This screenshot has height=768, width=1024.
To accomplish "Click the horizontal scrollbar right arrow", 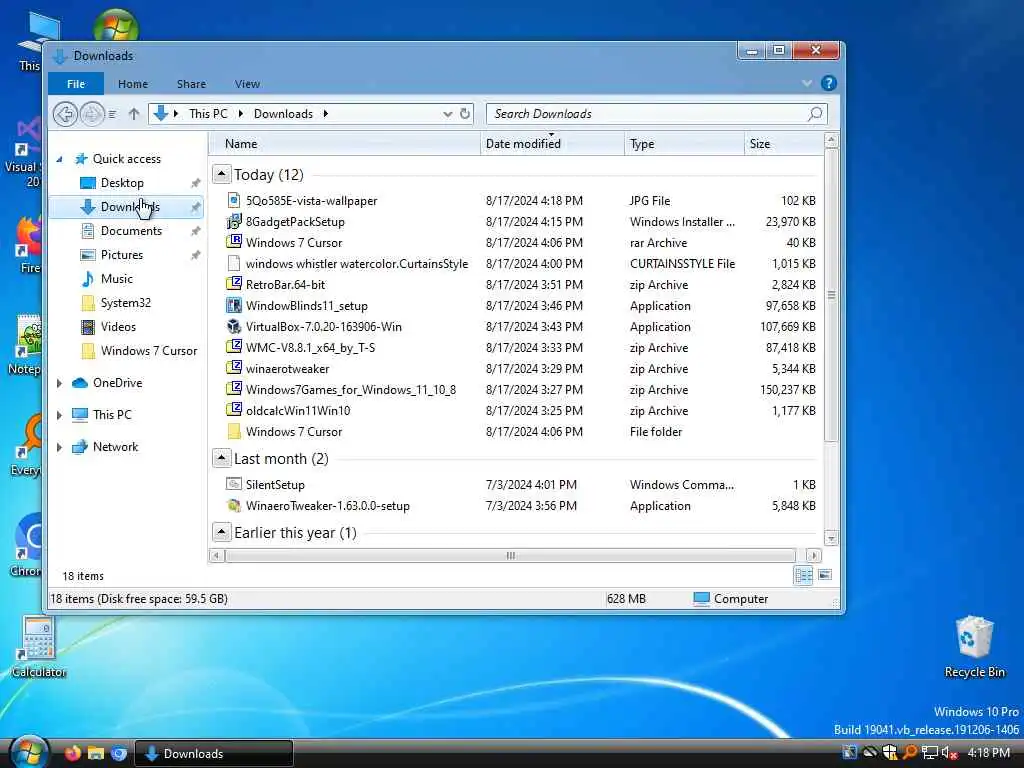I will [813, 555].
